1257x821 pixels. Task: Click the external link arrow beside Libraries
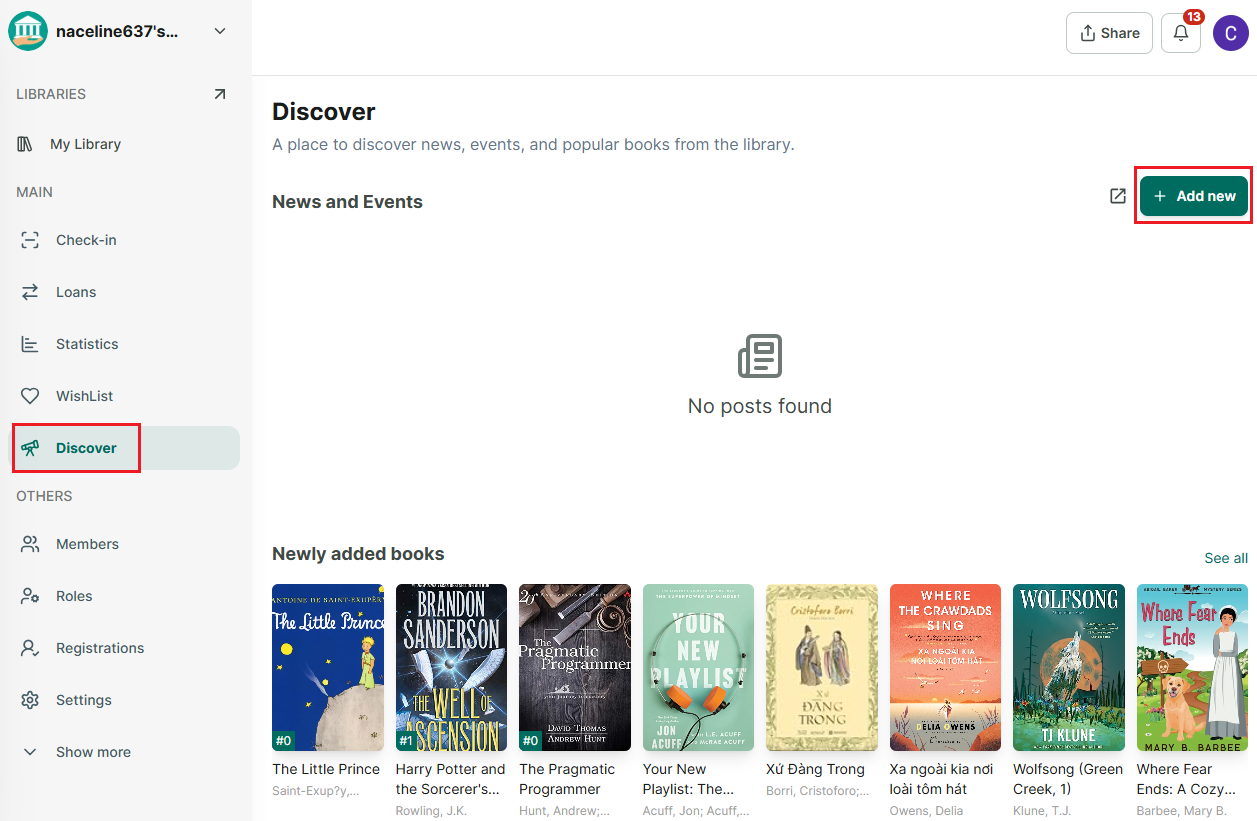tap(220, 94)
